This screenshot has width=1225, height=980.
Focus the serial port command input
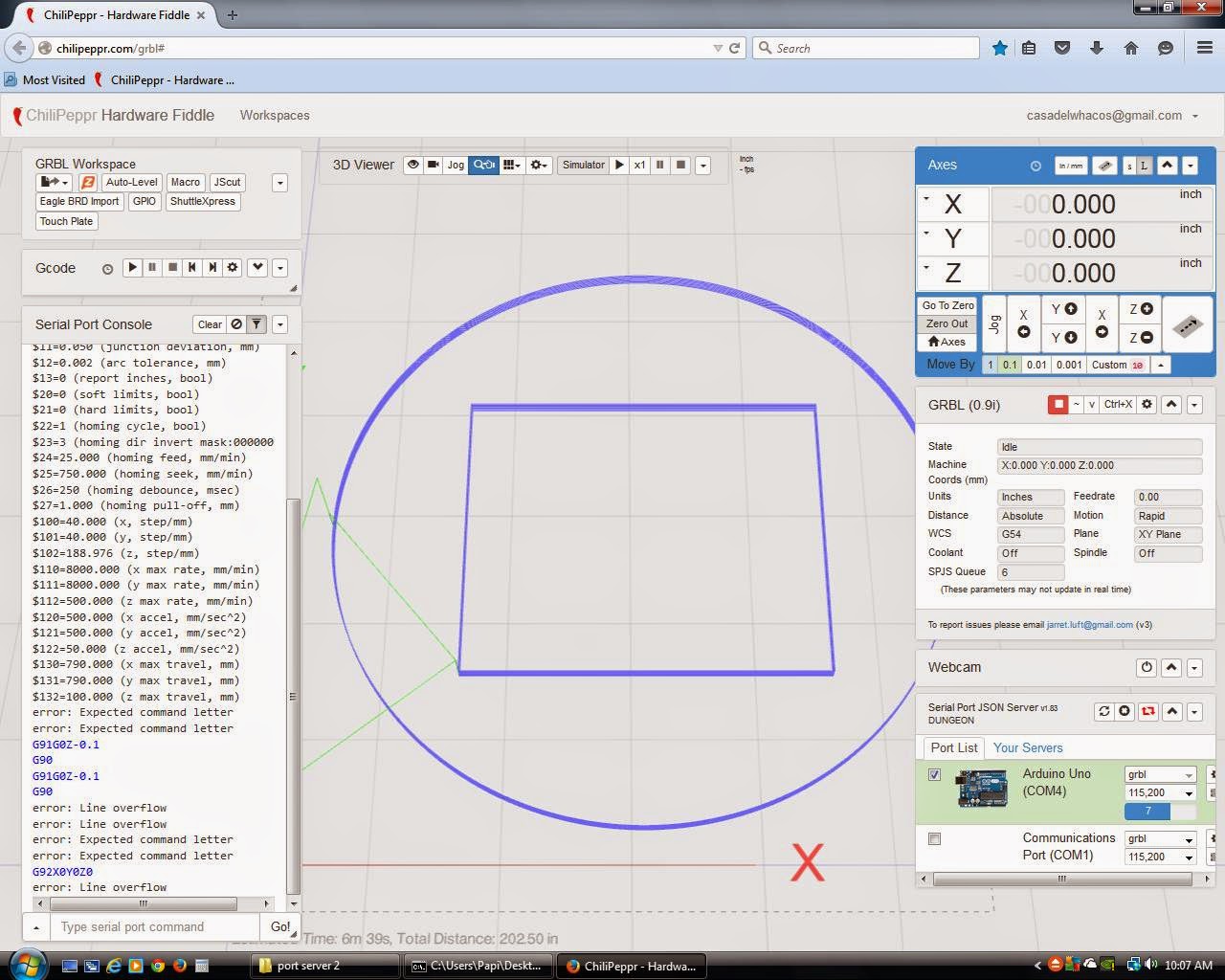coord(153,926)
